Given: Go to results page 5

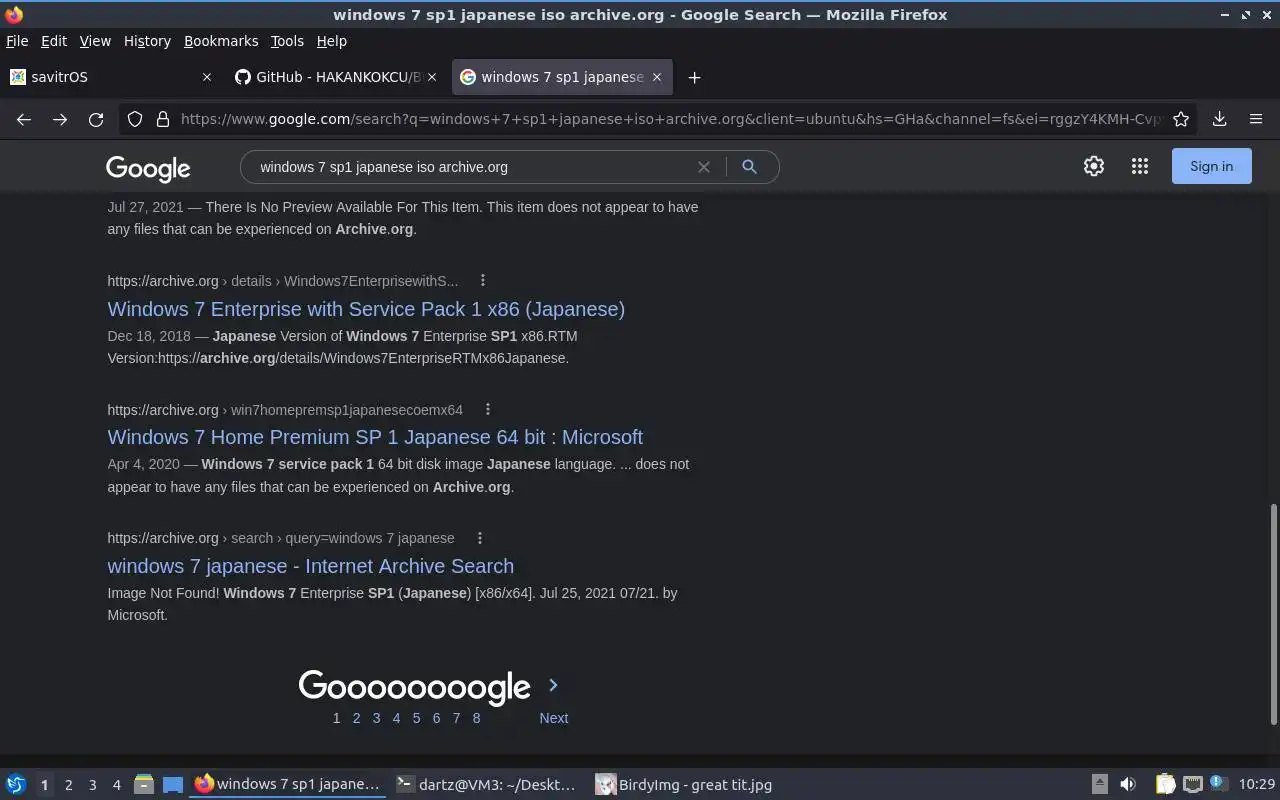Looking at the screenshot, I should tap(416, 718).
